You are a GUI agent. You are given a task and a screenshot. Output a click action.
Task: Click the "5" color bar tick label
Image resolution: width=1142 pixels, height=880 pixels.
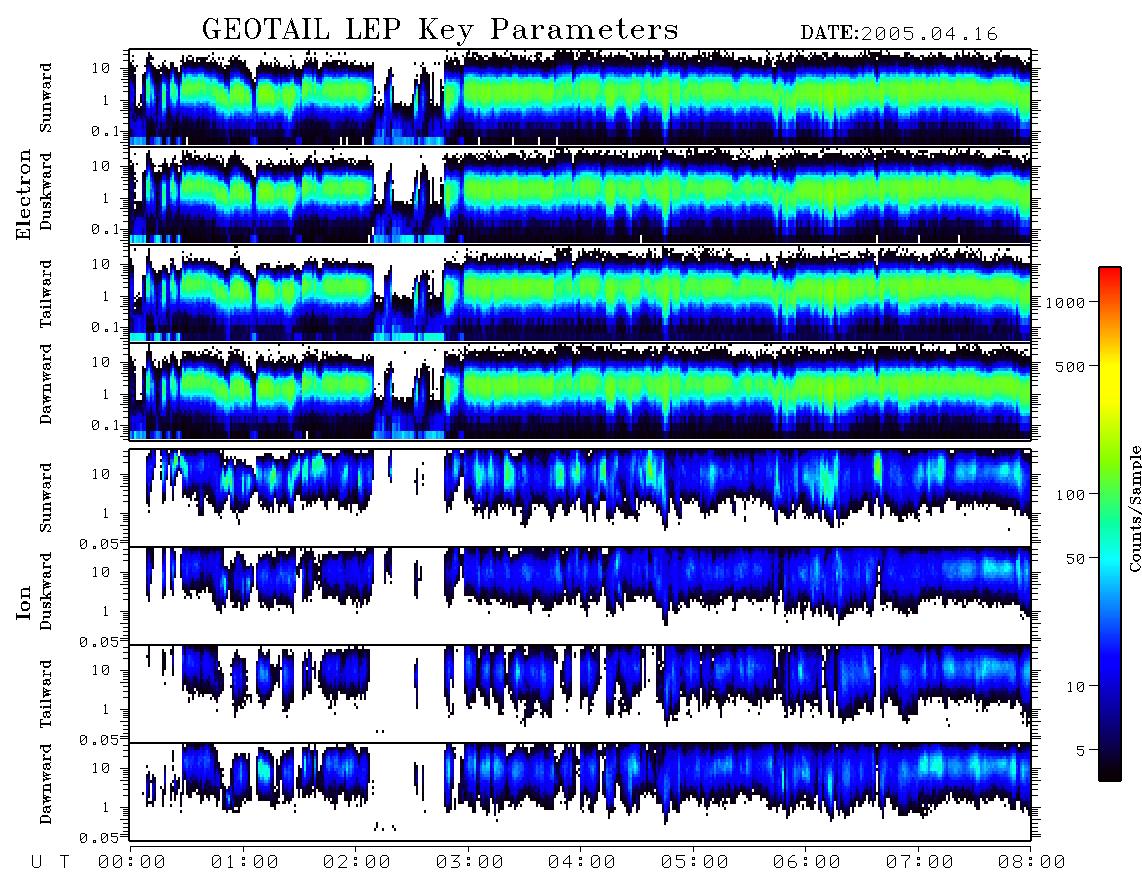(x=1080, y=751)
